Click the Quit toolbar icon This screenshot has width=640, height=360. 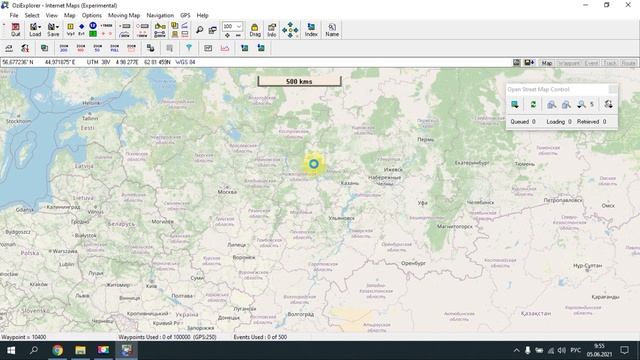point(16,30)
